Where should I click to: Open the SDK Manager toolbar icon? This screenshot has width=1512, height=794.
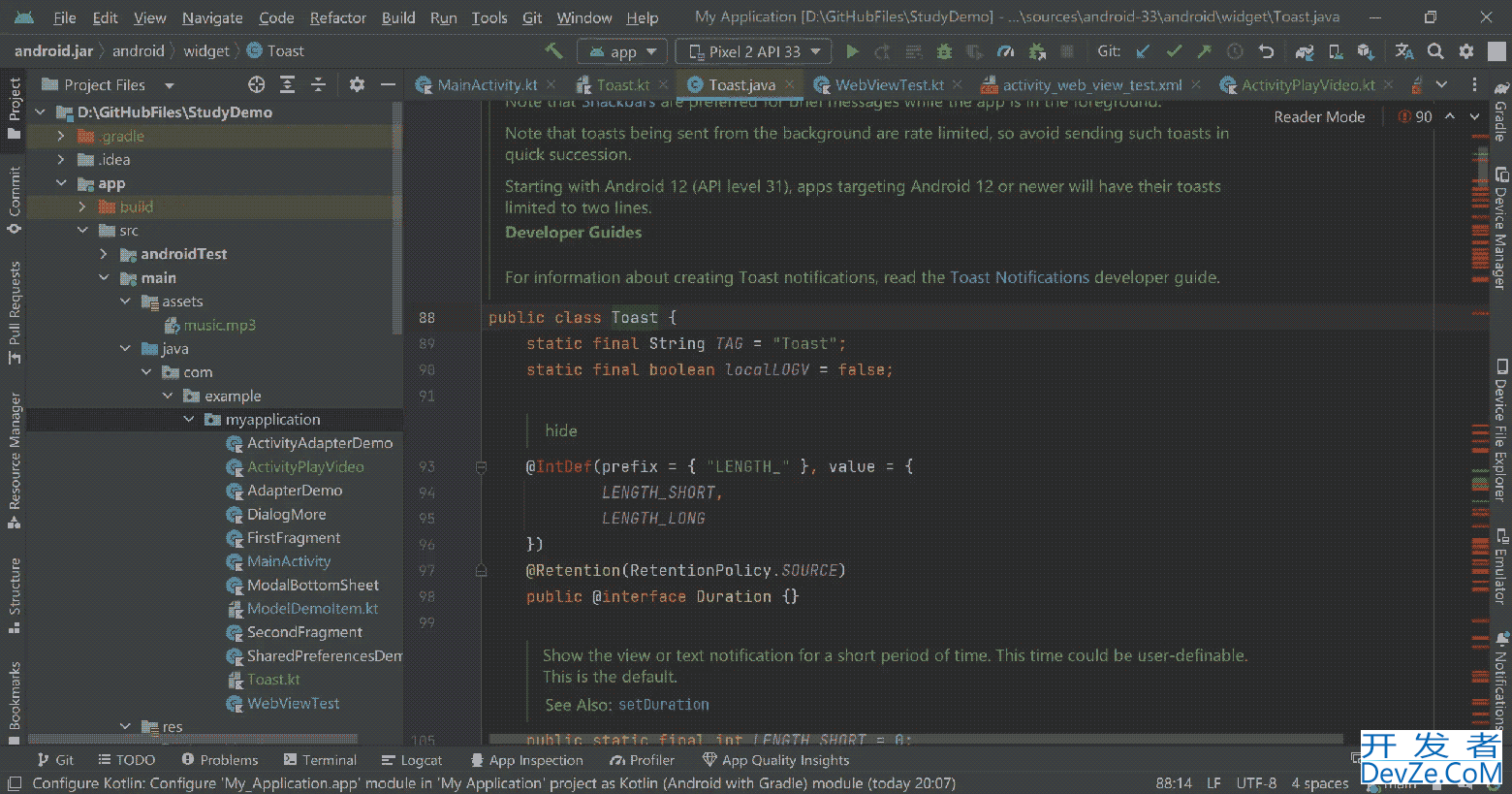click(1366, 51)
